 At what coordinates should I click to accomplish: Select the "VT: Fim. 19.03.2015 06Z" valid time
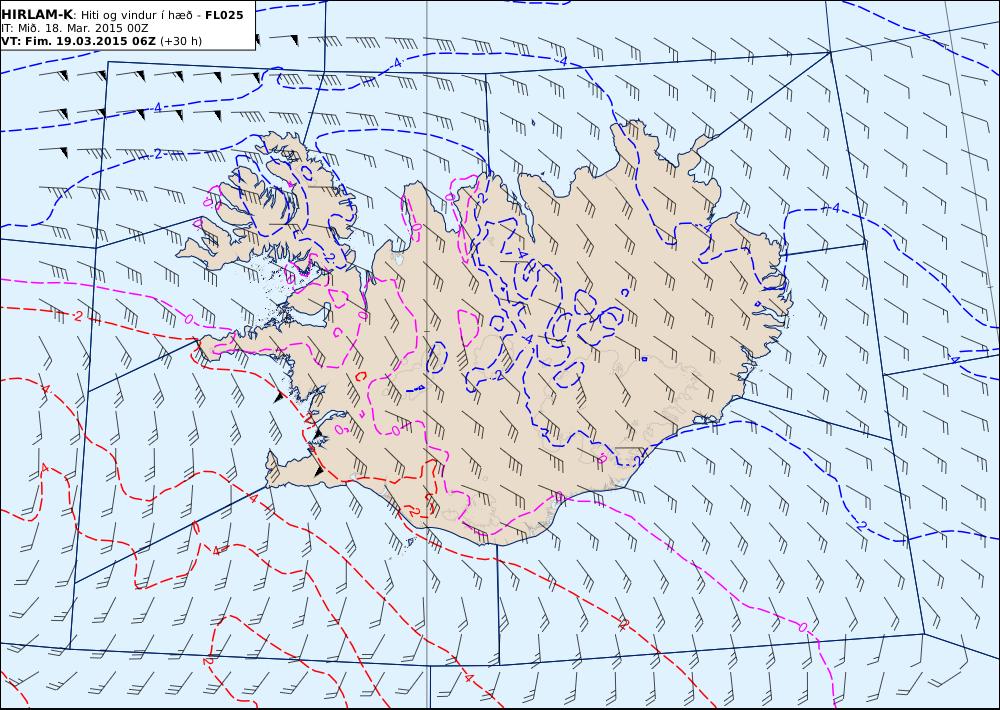78,41
